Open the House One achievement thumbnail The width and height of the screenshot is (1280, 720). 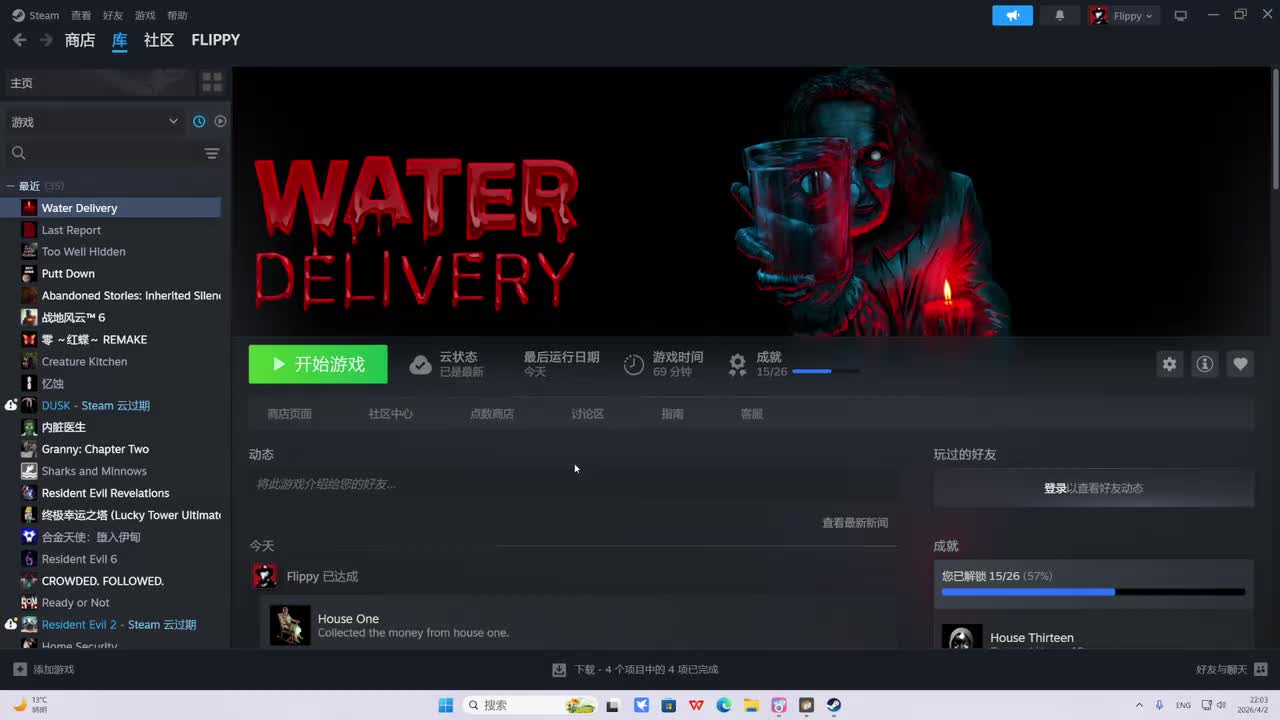tap(290, 626)
